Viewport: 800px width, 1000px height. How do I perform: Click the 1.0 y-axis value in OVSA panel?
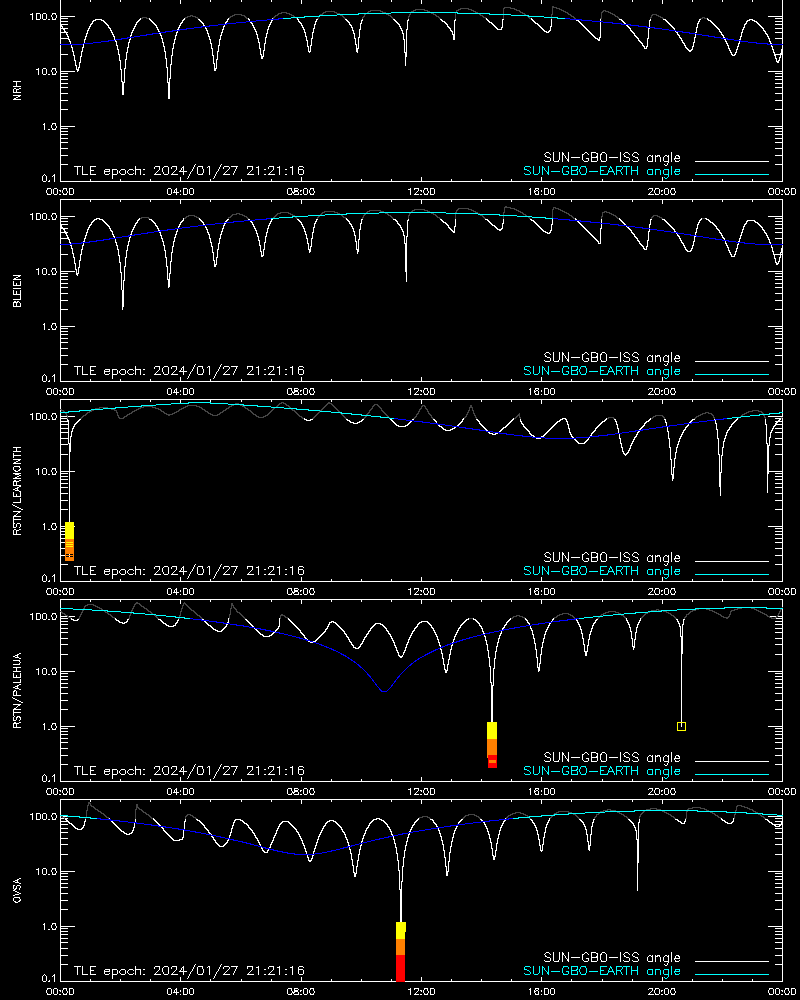pyautogui.click(x=48, y=927)
